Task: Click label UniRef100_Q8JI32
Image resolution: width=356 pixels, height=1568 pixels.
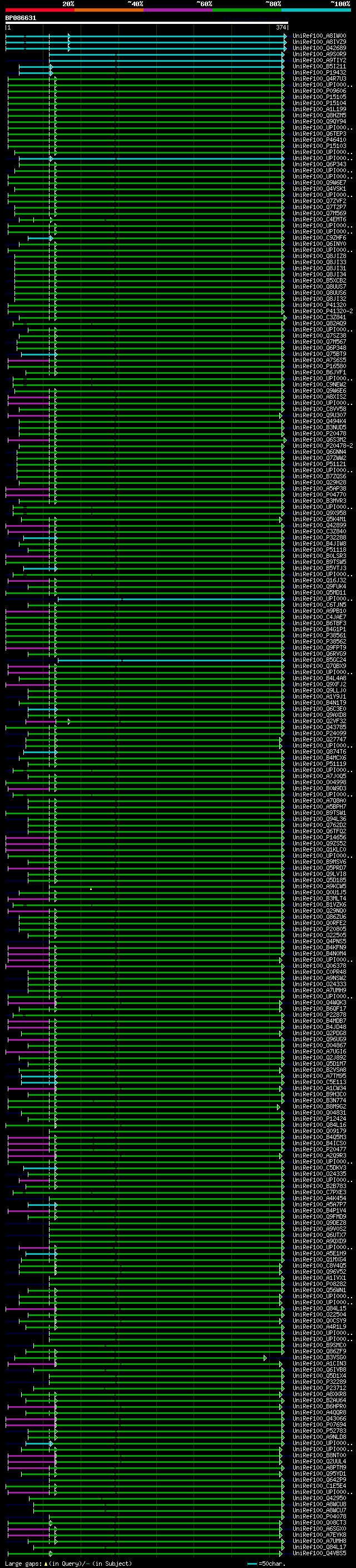Action: pos(319,299)
